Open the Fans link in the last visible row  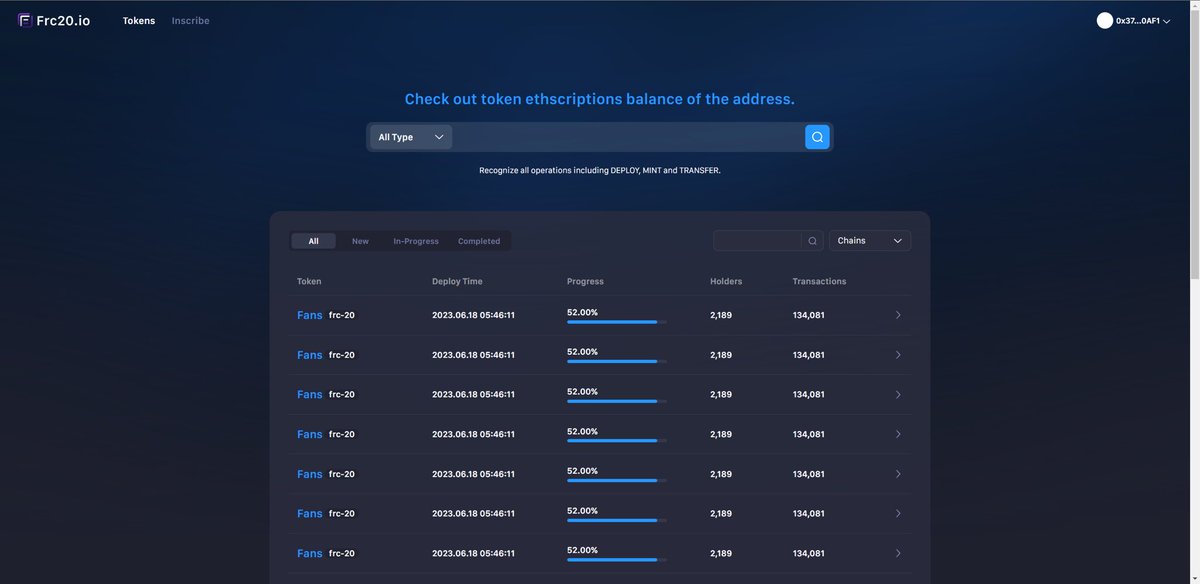(x=310, y=553)
